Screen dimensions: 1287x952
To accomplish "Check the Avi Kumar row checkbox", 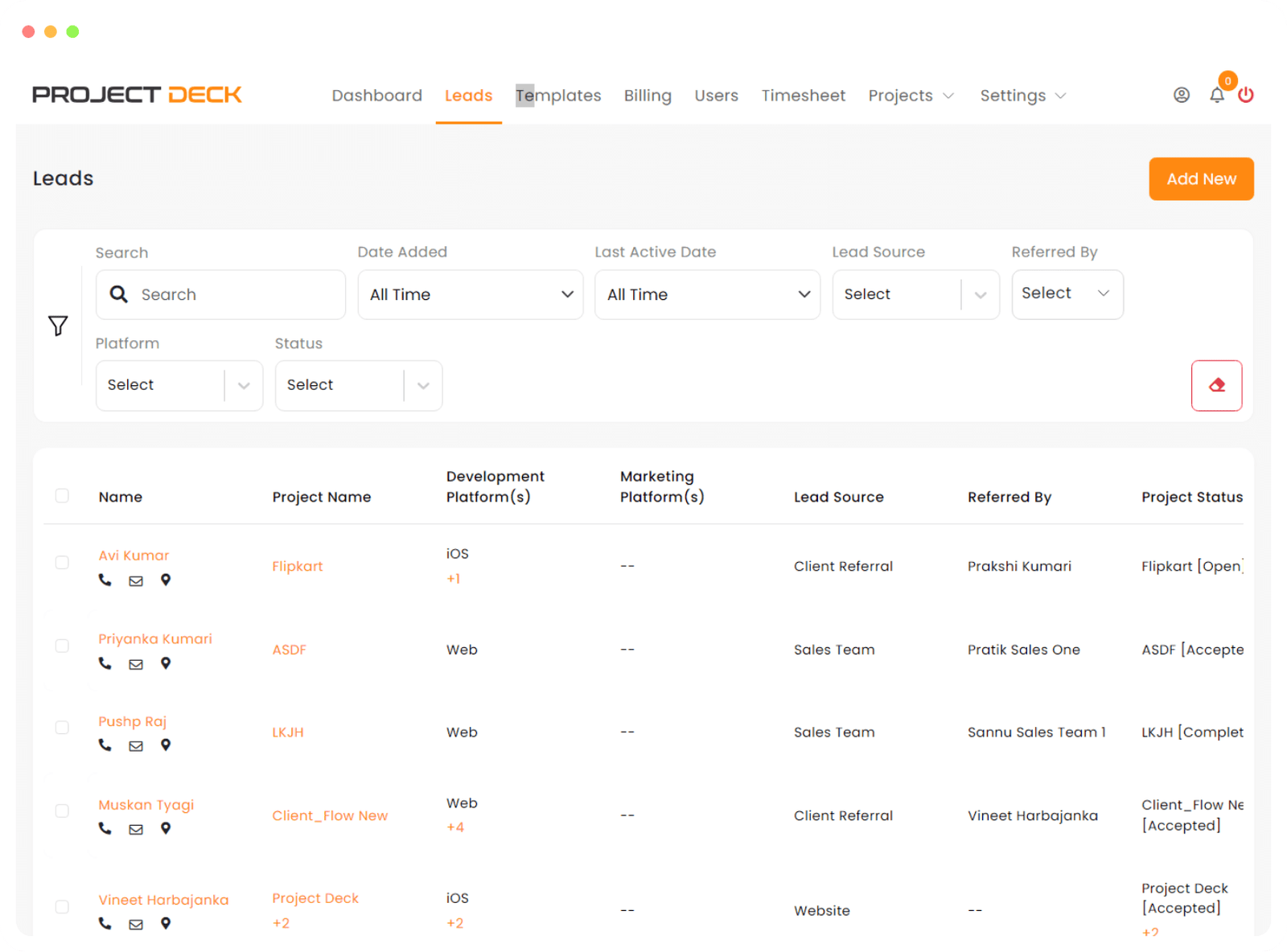I will click(x=62, y=563).
